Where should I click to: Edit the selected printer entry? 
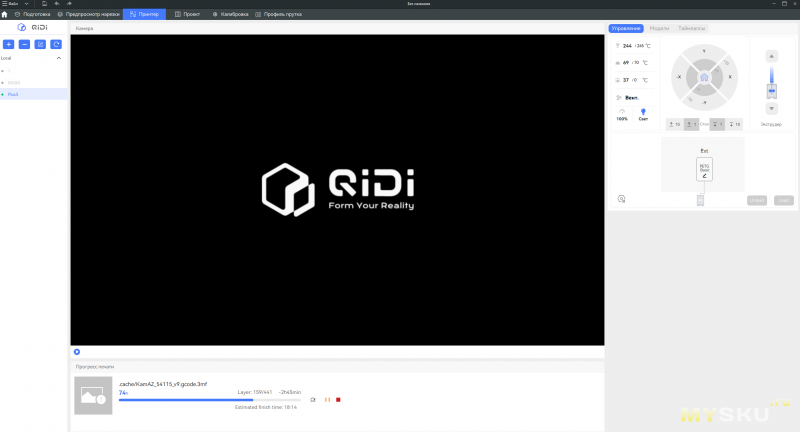tap(40, 44)
